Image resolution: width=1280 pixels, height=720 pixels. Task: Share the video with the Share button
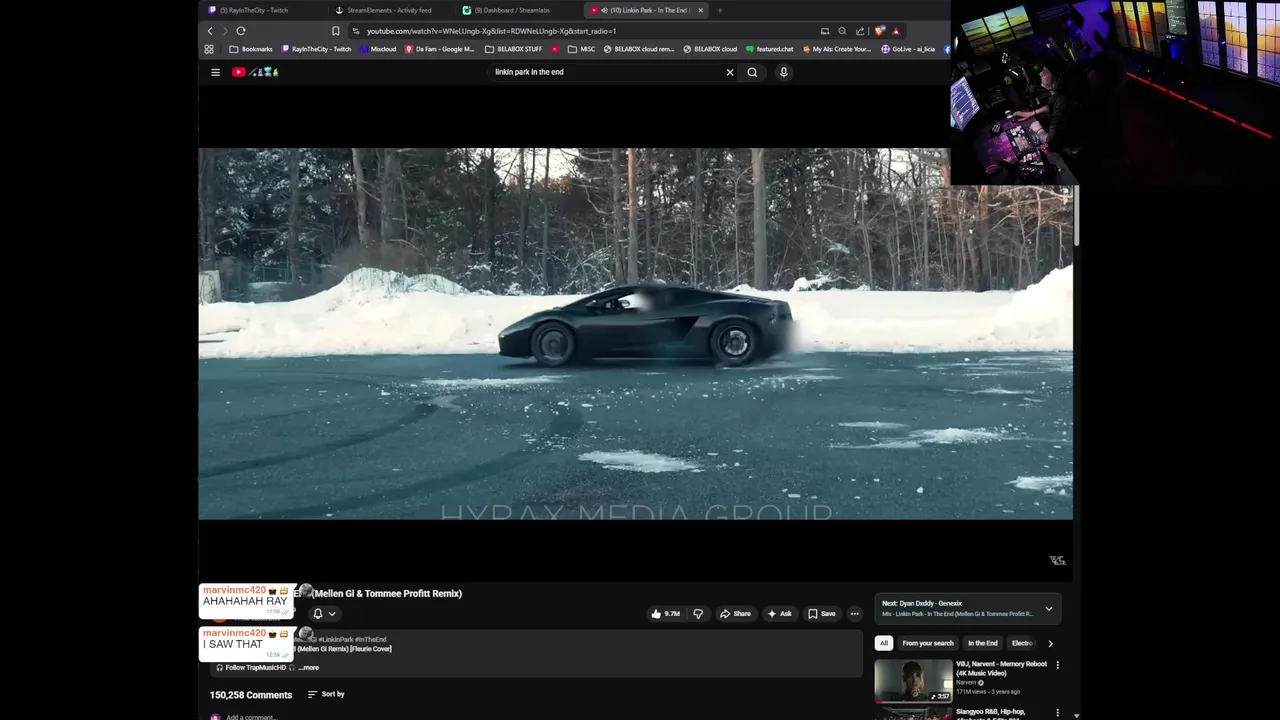point(735,614)
